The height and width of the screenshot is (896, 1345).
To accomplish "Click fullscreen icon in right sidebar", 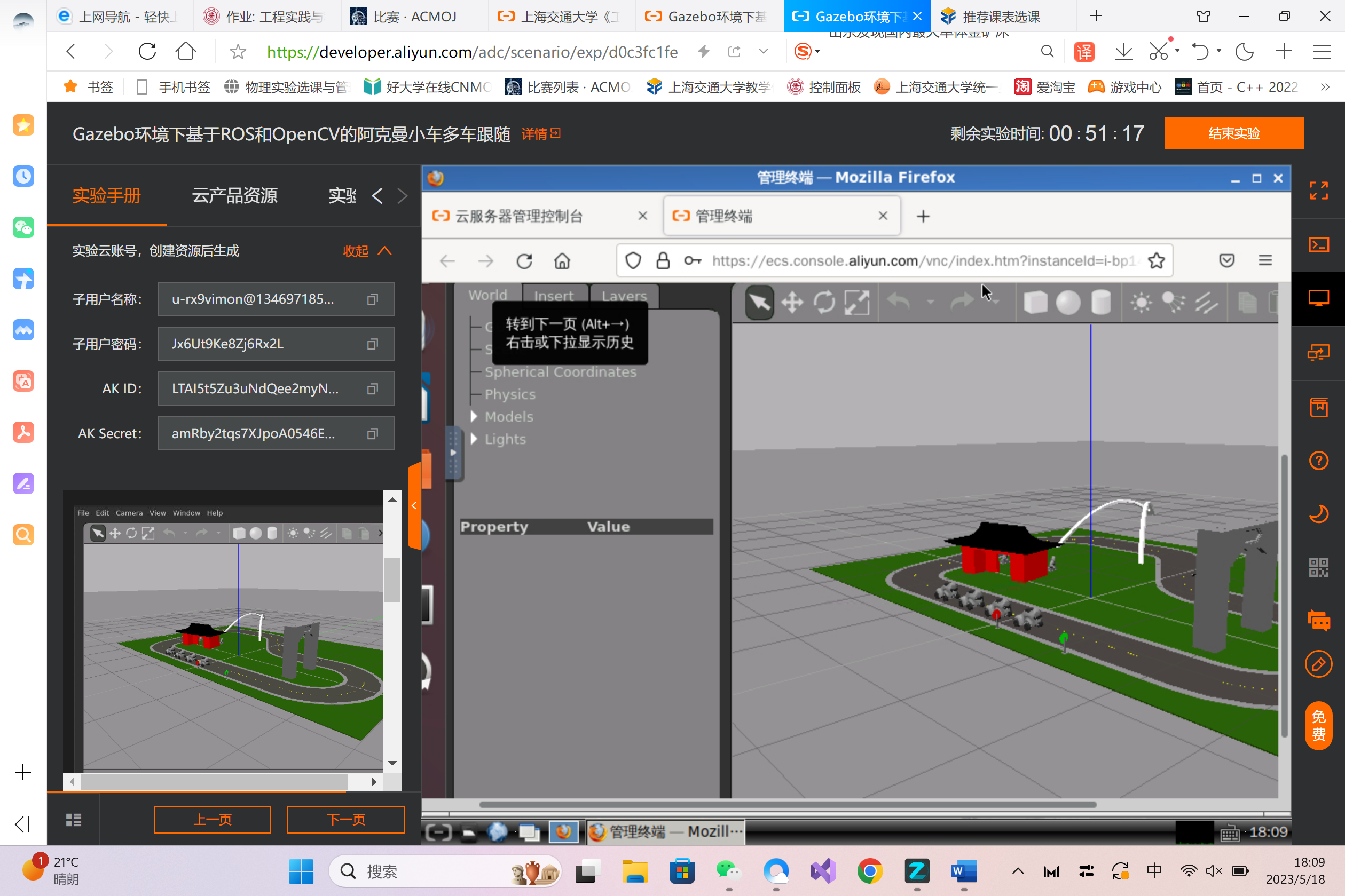I will coord(1318,191).
